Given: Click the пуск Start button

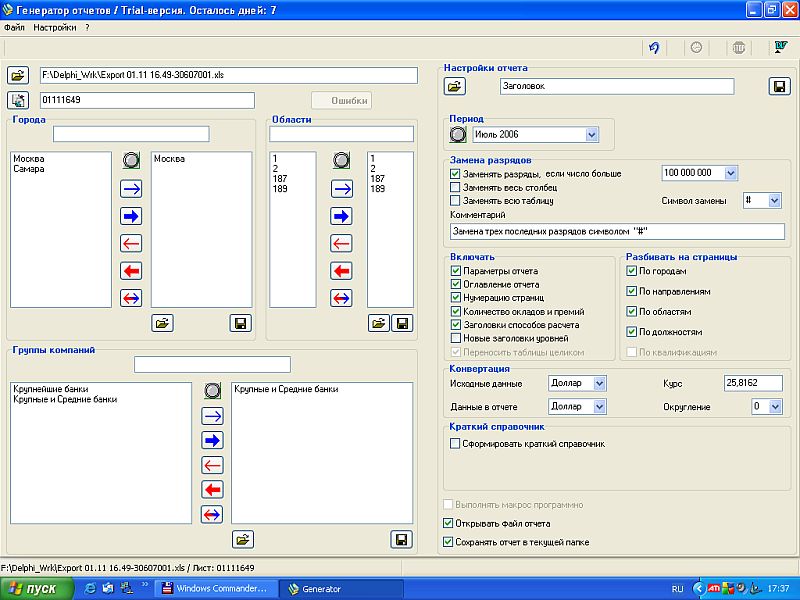Looking at the screenshot, I should [x=36, y=589].
